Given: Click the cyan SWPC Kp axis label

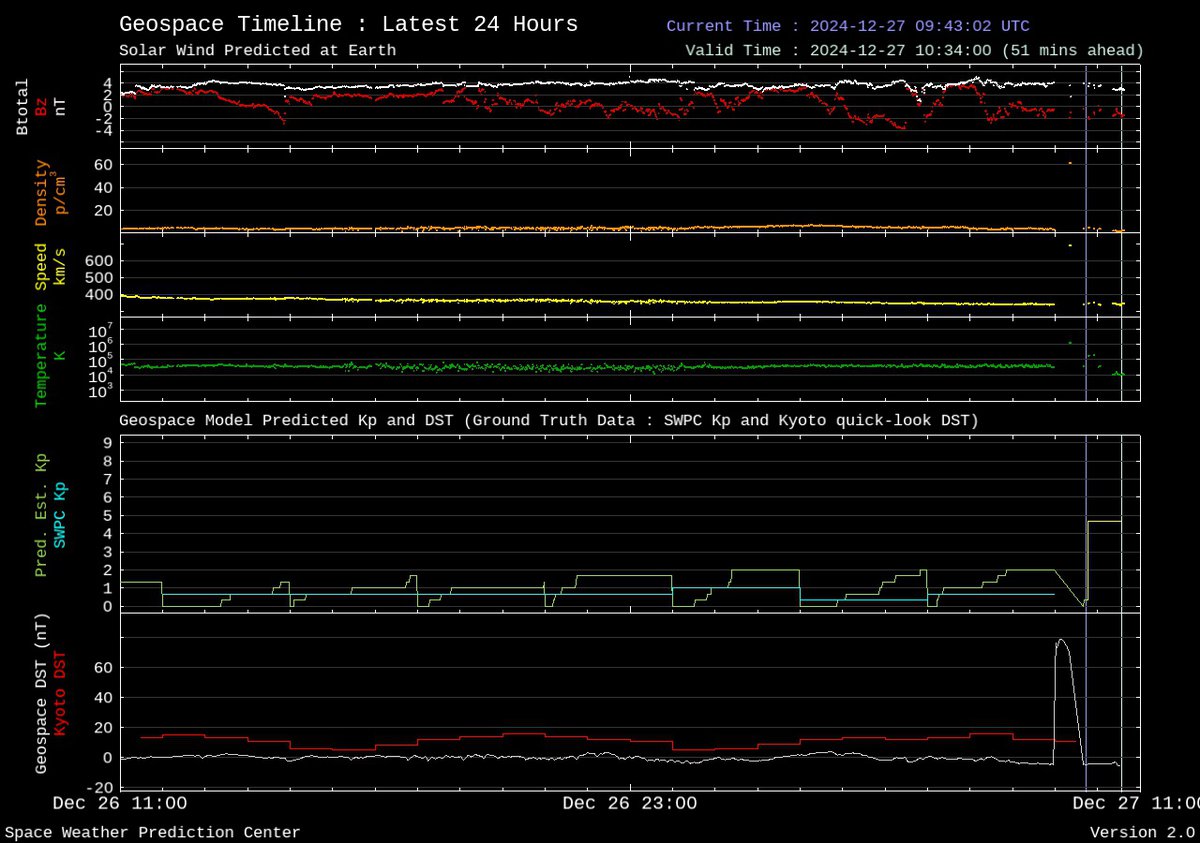Looking at the screenshot, I should click(60, 514).
